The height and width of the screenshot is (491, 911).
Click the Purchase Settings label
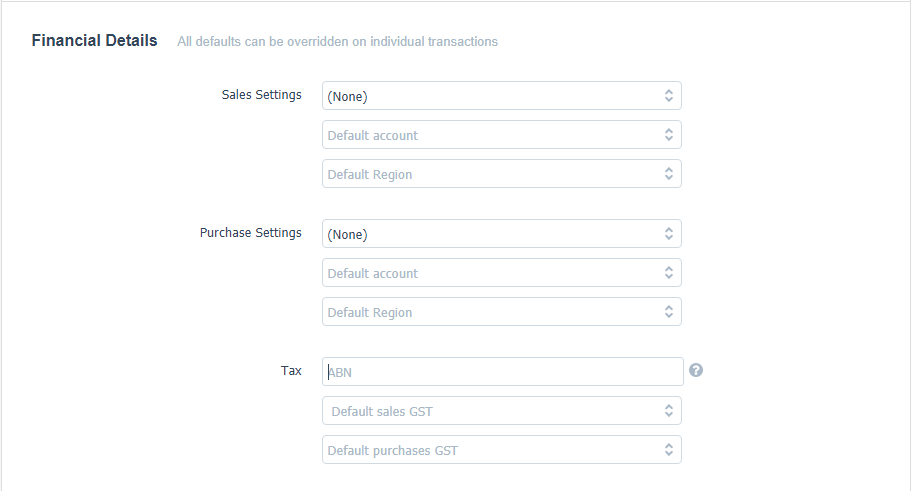pyautogui.click(x=250, y=232)
